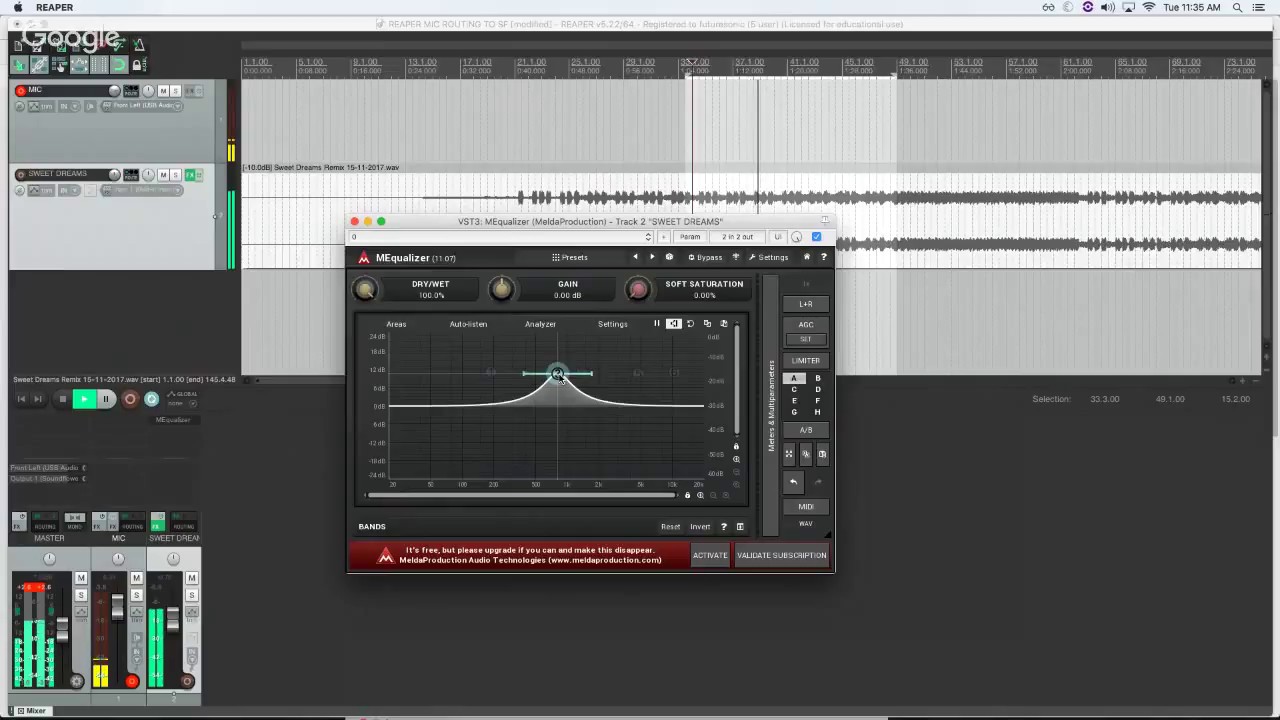Open the Apple menu
This screenshot has height=720, width=1280.
[x=17, y=8]
